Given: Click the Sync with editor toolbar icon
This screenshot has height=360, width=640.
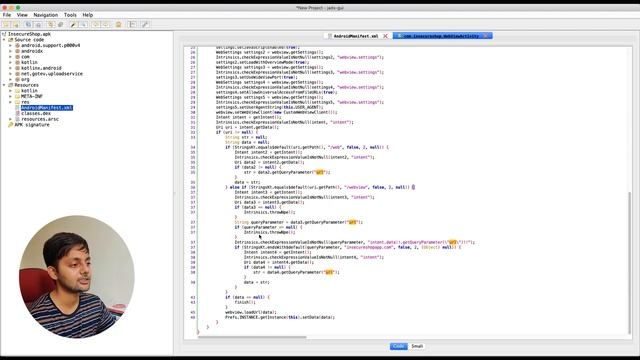Looking at the screenshot, I should point(51,24).
